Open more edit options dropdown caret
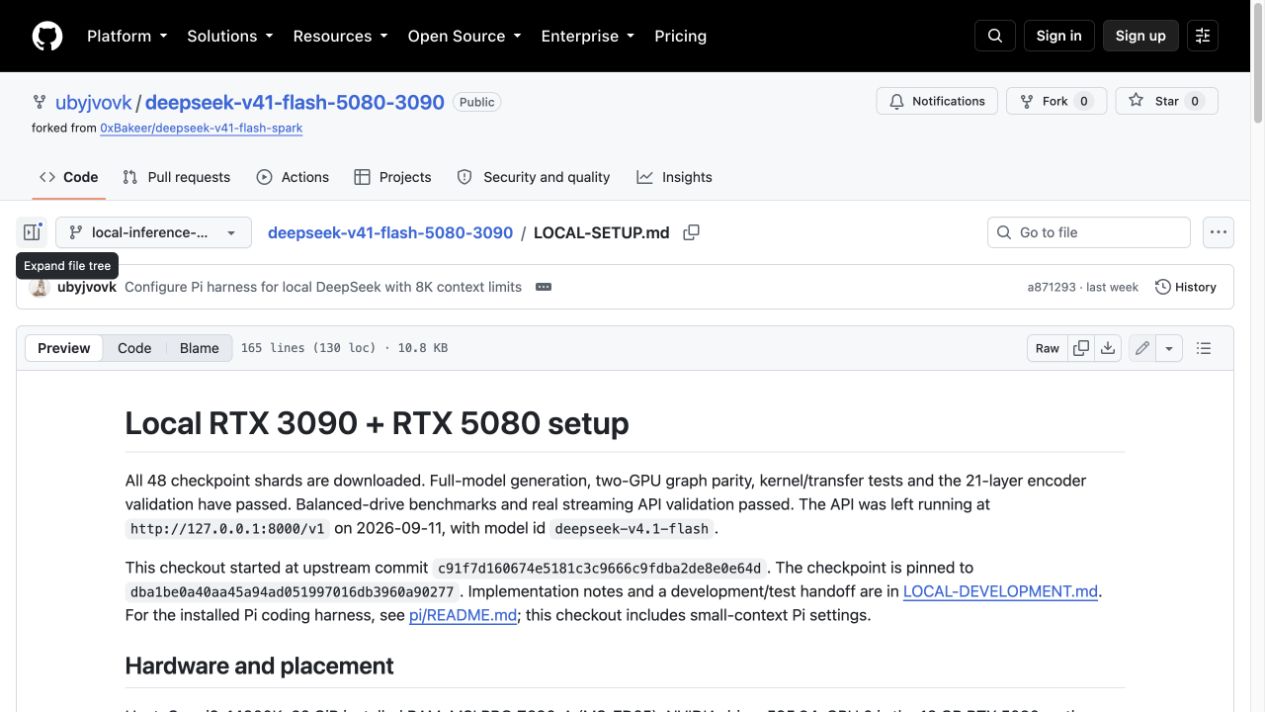The width and height of the screenshot is (1265, 712). click(1169, 348)
